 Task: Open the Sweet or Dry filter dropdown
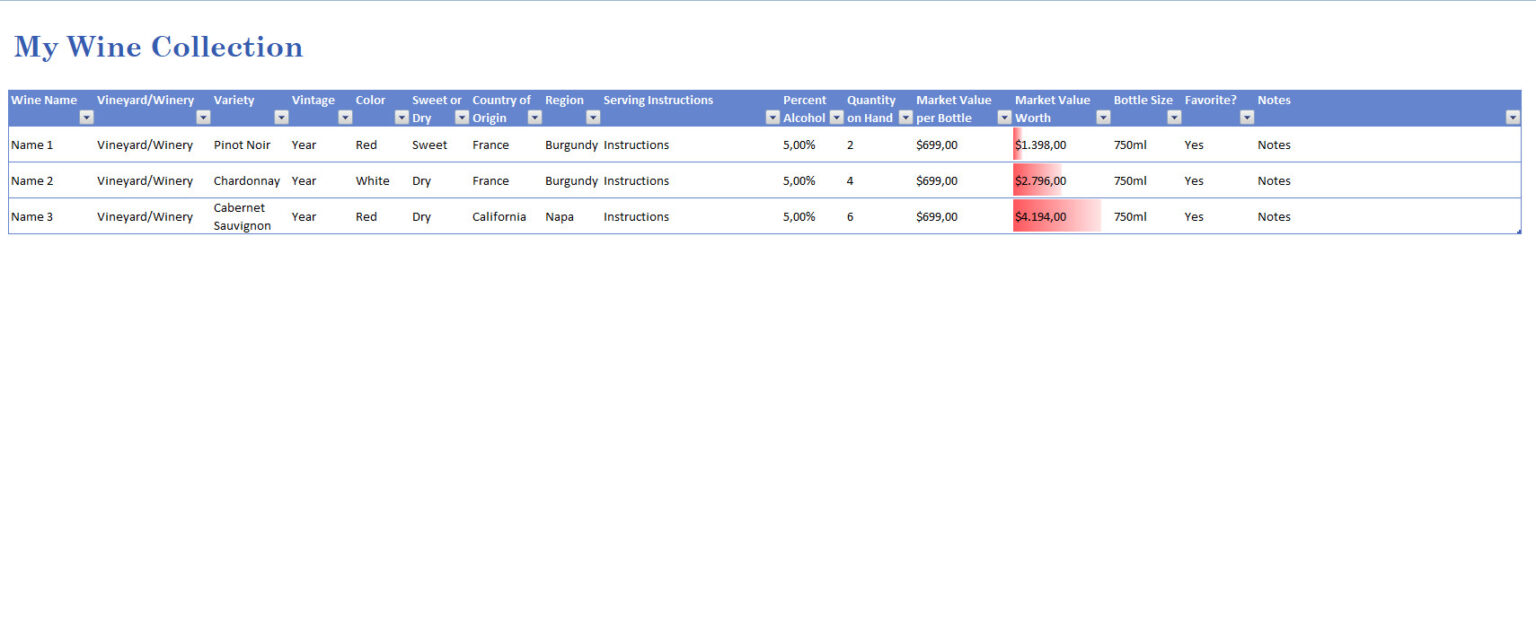(461, 117)
